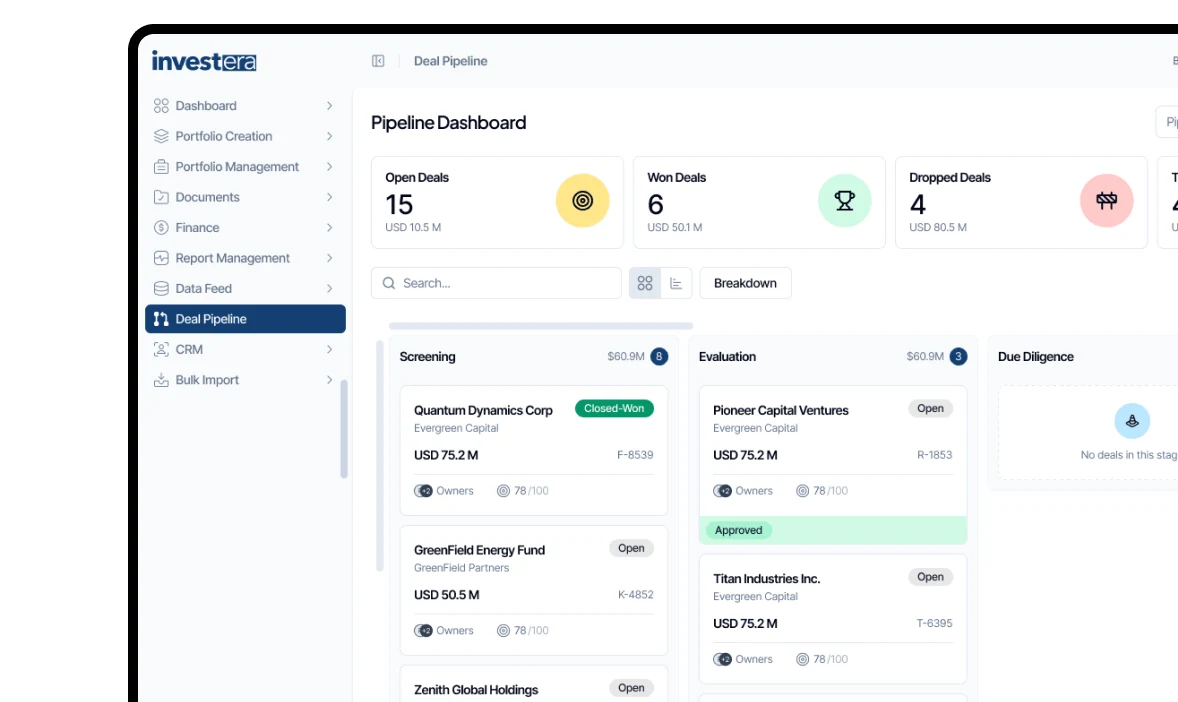Screen dimensions: 1178x702
Task: Expand the Portfolio Management chevron
Action: [329, 167]
